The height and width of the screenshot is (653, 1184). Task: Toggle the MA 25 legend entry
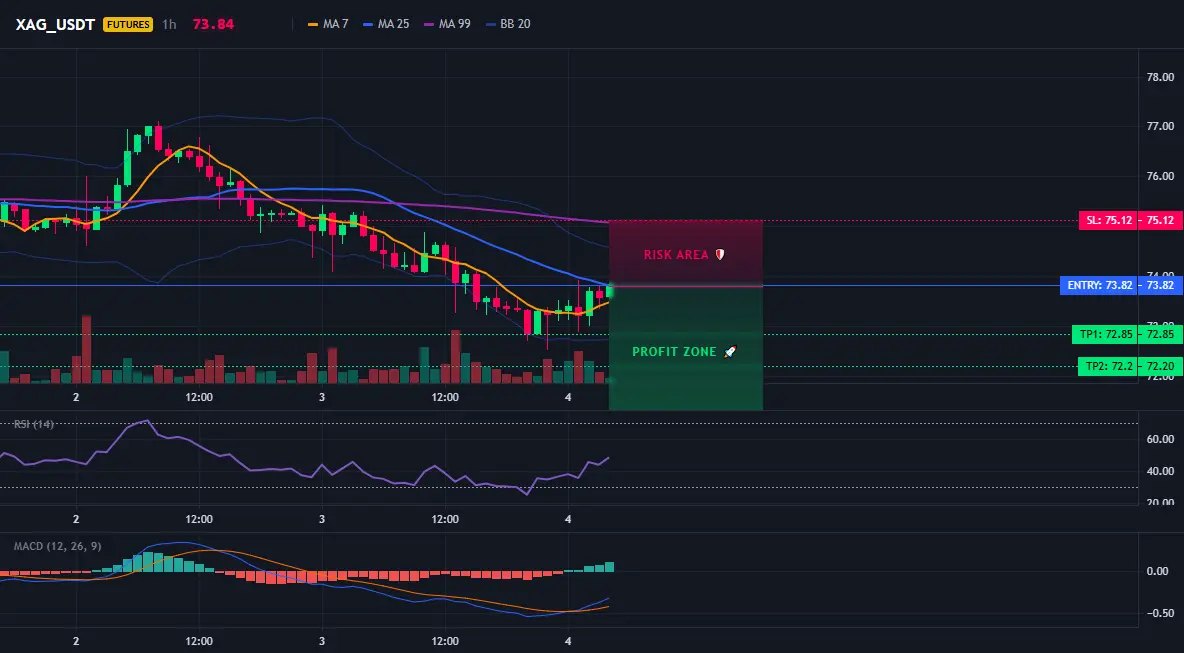point(387,24)
